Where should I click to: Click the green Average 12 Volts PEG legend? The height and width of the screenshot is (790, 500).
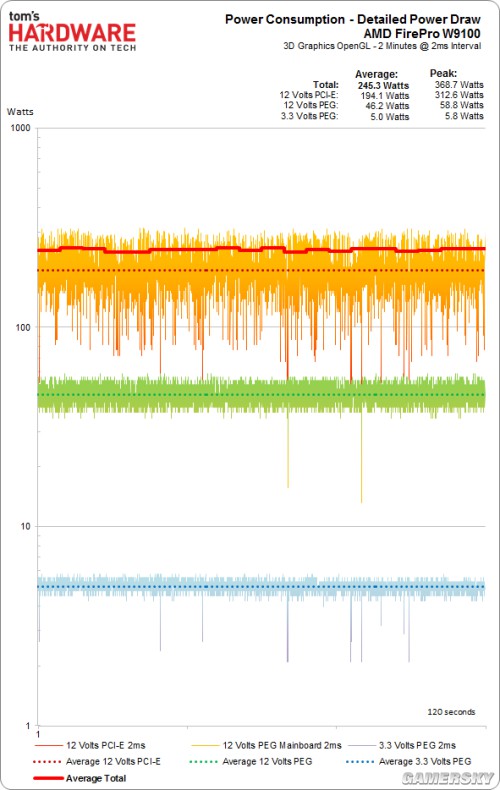pyautogui.click(x=251, y=761)
